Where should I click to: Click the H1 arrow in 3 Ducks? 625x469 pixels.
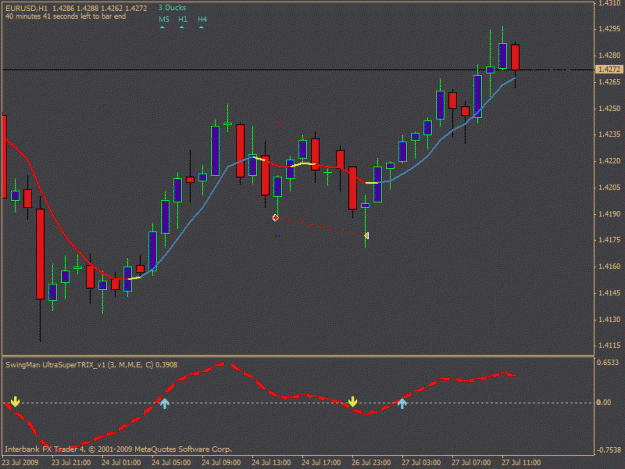(182, 27)
